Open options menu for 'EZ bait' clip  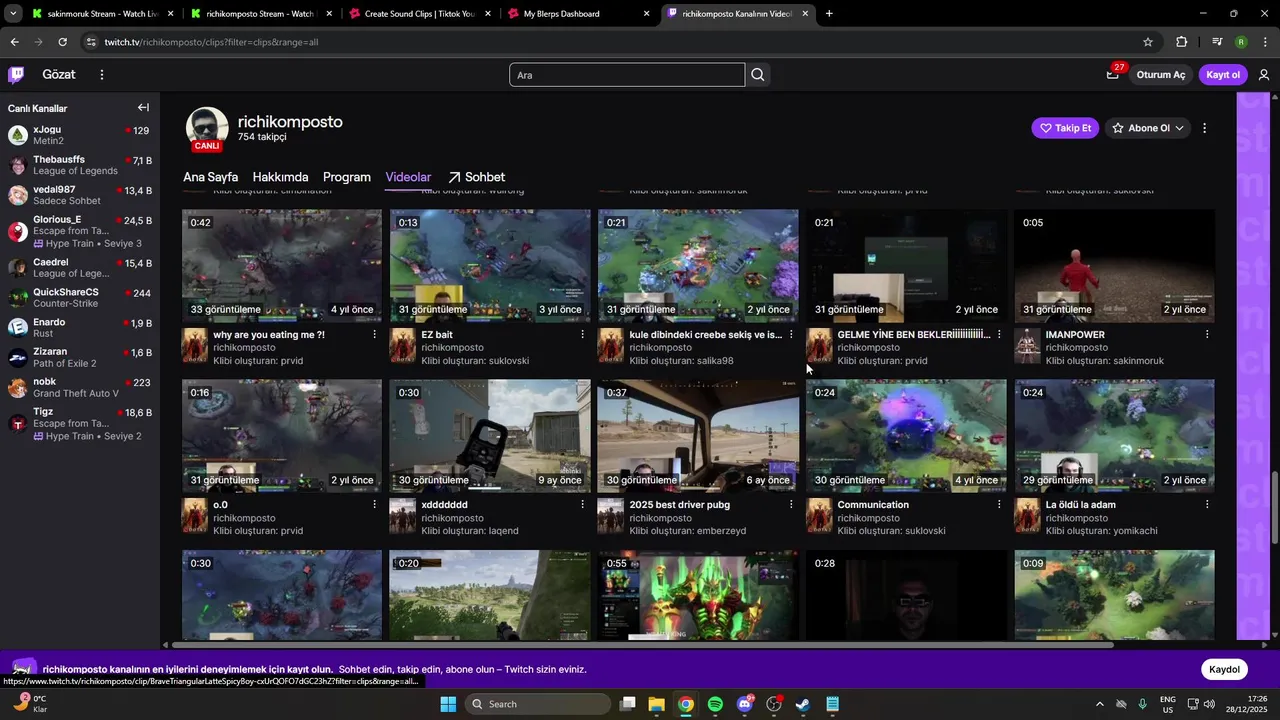point(582,335)
